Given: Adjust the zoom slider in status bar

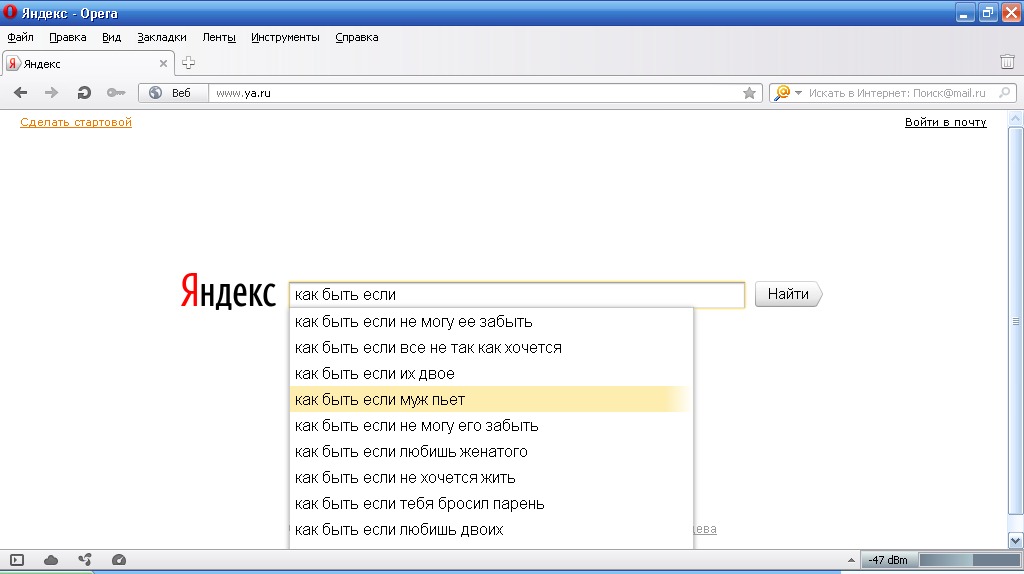Looking at the screenshot, I should coord(969,560).
